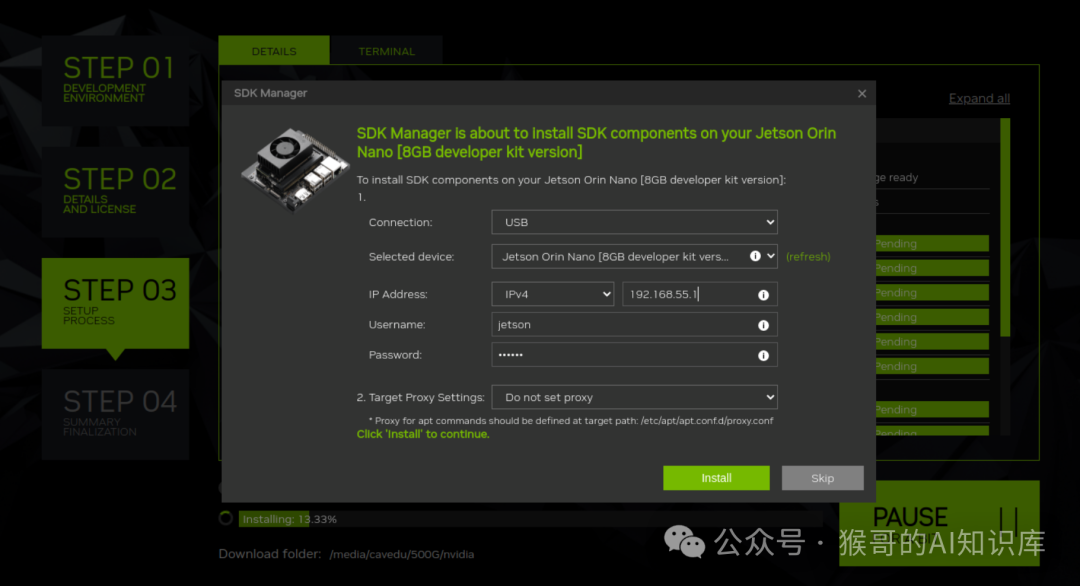Click the info icon in Password field
The height and width of the screenshot is (586, 1080).
point(763,355)
